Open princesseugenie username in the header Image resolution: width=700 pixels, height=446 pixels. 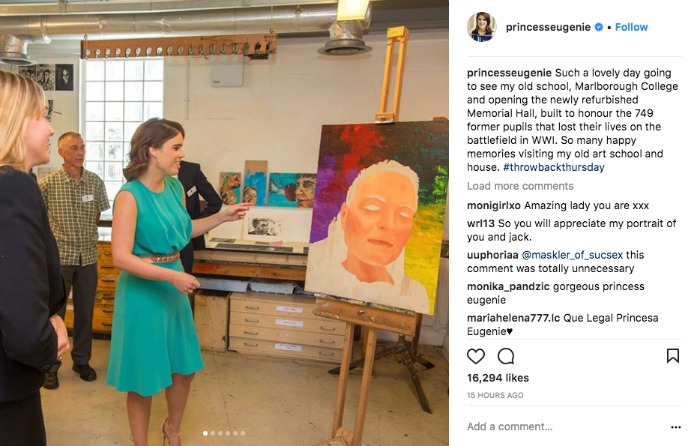pyautogui.click(x=548, y=27)
